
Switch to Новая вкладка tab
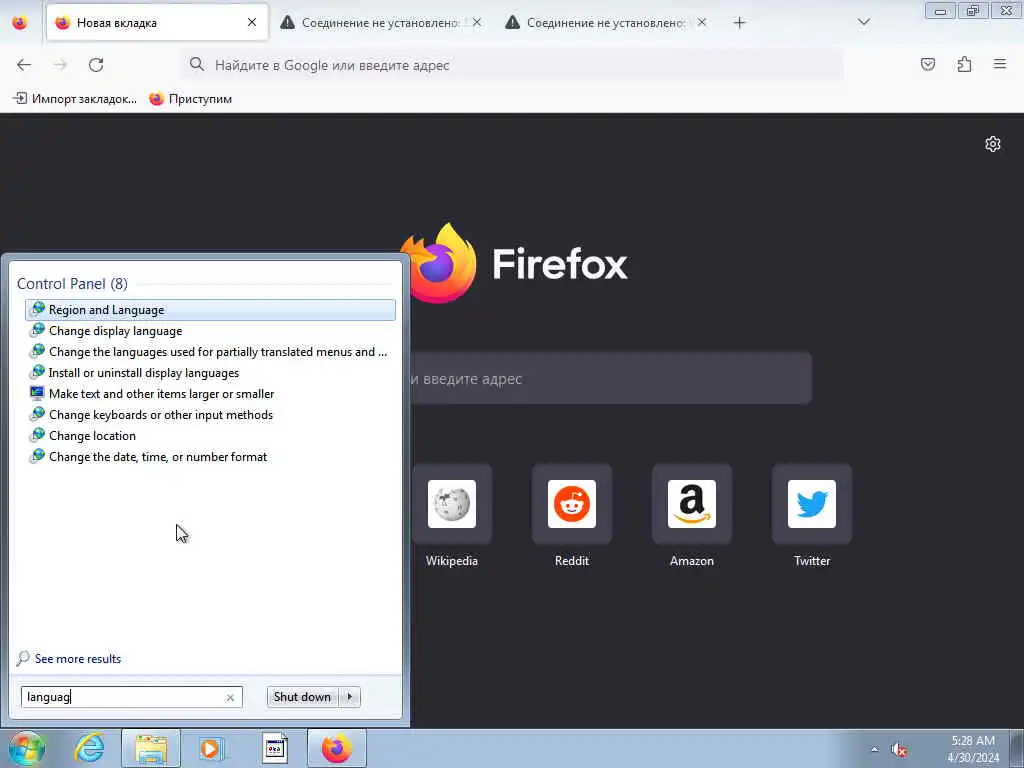click(157, 23)
